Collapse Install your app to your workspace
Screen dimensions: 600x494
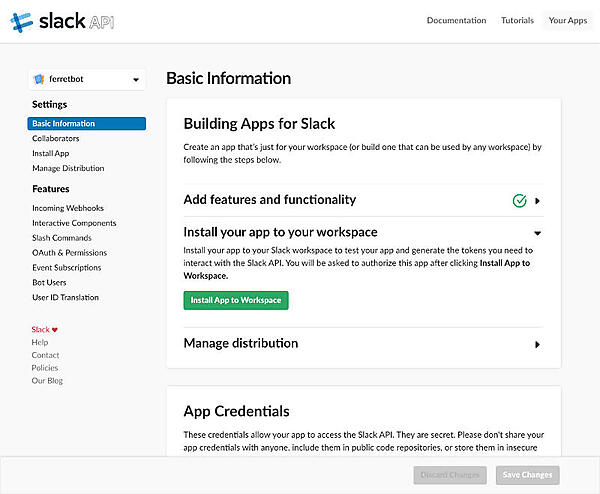click(537, 232)
